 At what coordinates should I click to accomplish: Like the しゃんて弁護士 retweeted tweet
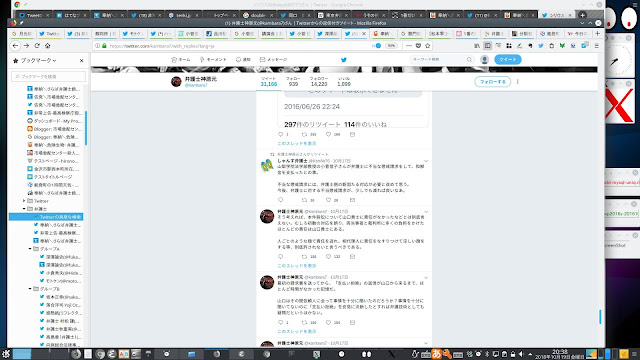tap(328, 200)
